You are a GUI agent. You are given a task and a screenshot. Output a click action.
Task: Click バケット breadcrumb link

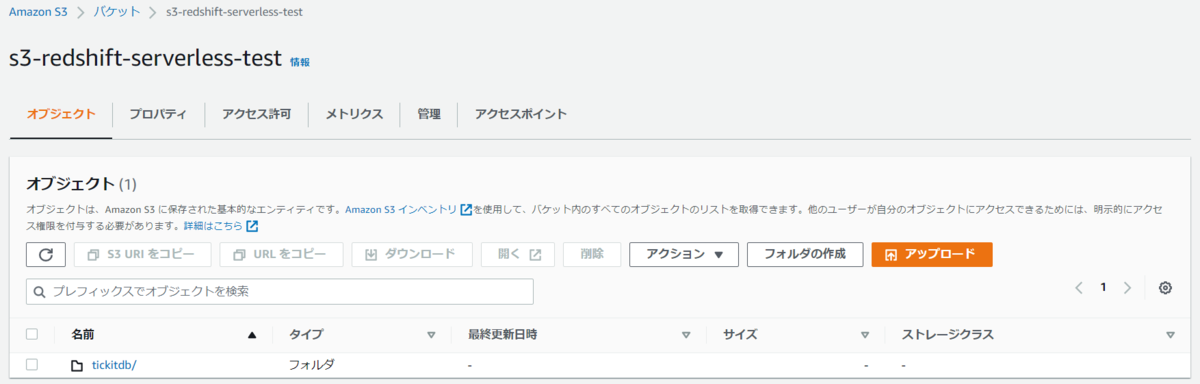coord(117,13)
